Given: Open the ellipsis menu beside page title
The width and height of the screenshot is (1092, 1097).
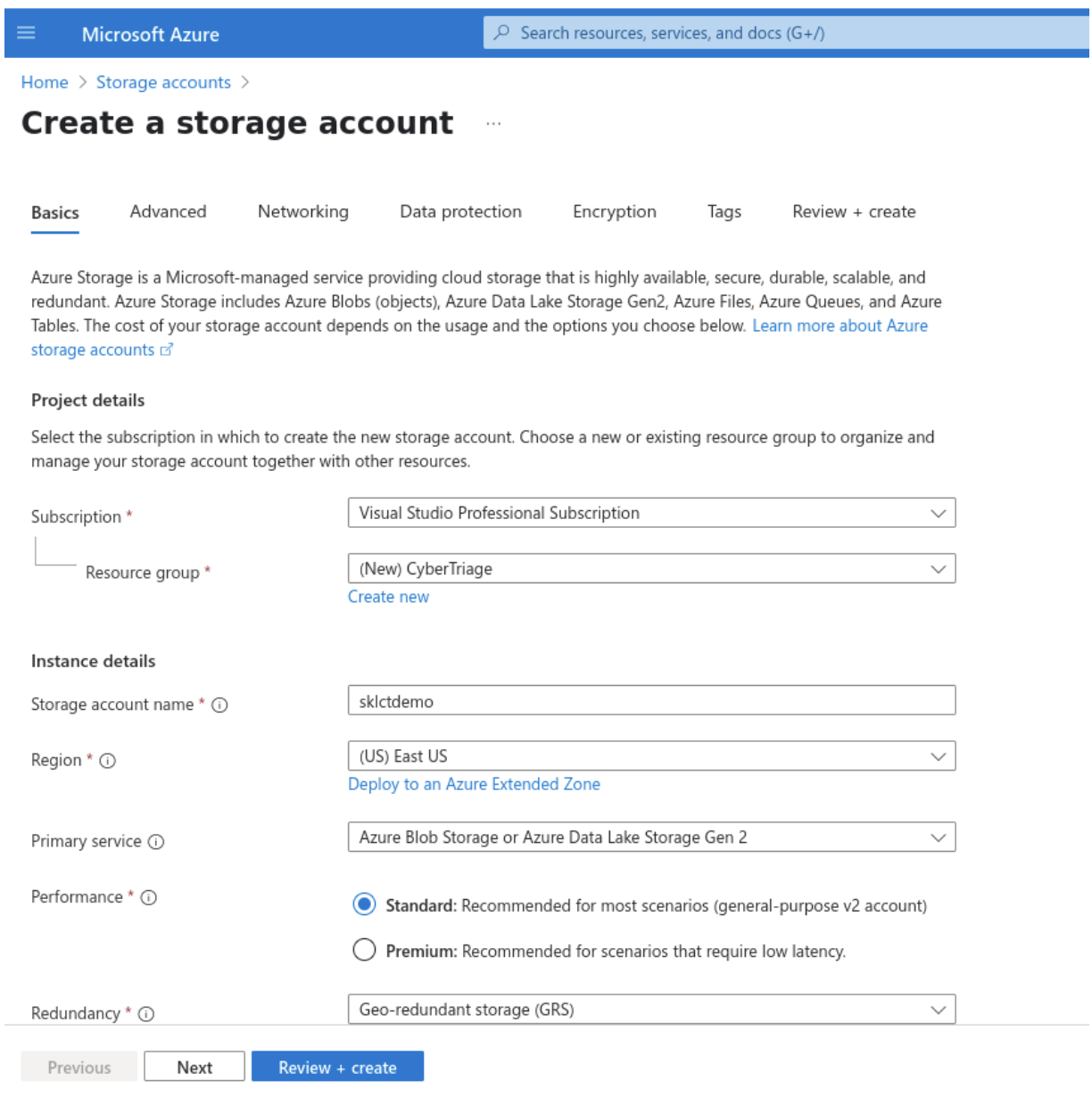Looking at the screenshot, I should pos(493,123).
